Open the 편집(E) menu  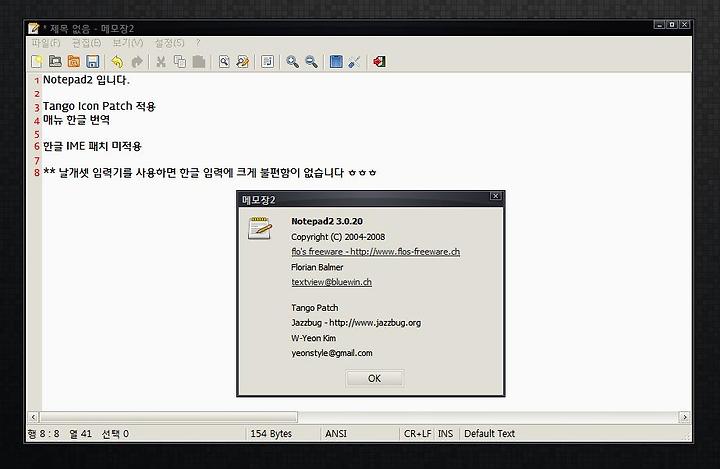(86, 43)
